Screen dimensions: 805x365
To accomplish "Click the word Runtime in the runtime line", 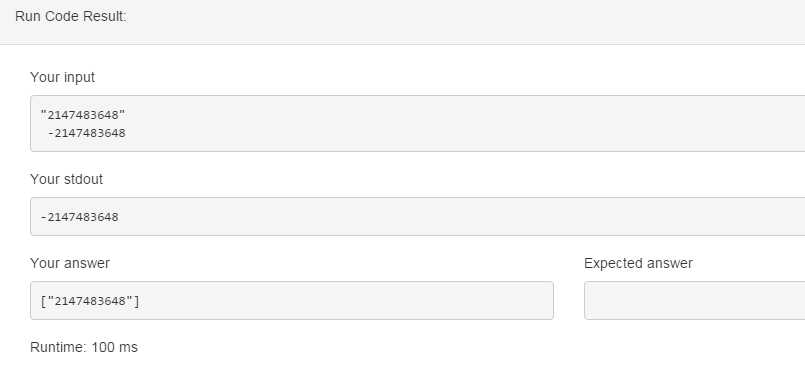I will pos(58,348).
